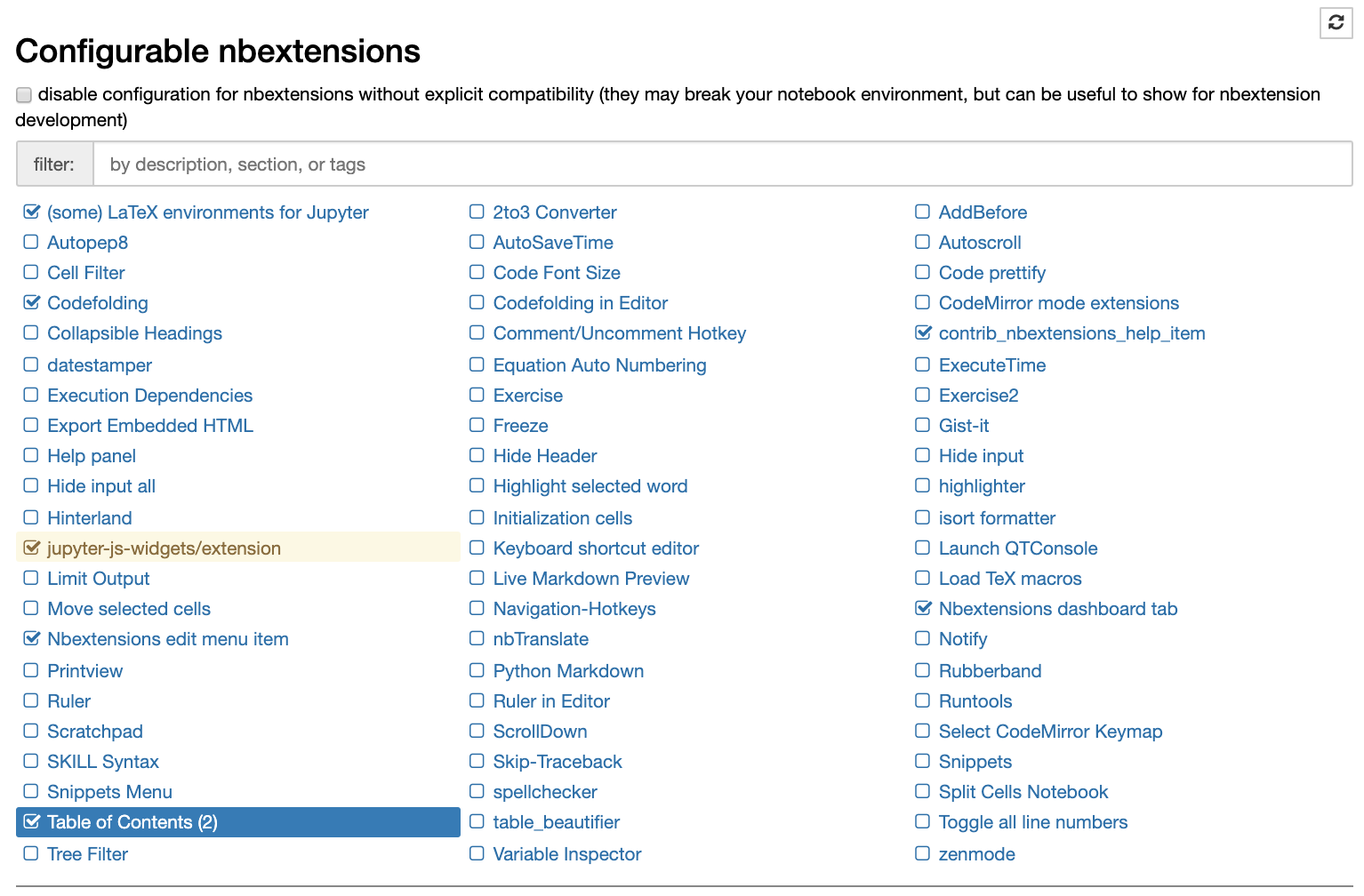Open the Gist-it extension
1364x896 pixels.
pyautogui.click(x=964, y=426)
